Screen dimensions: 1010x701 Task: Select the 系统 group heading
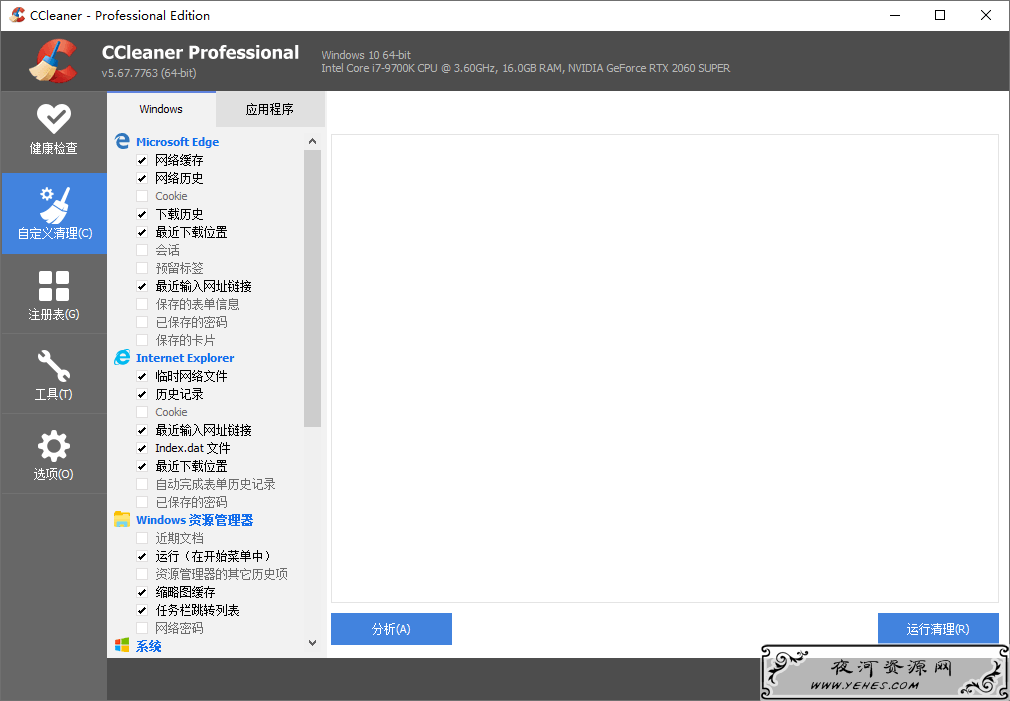[x=148, y=646]
